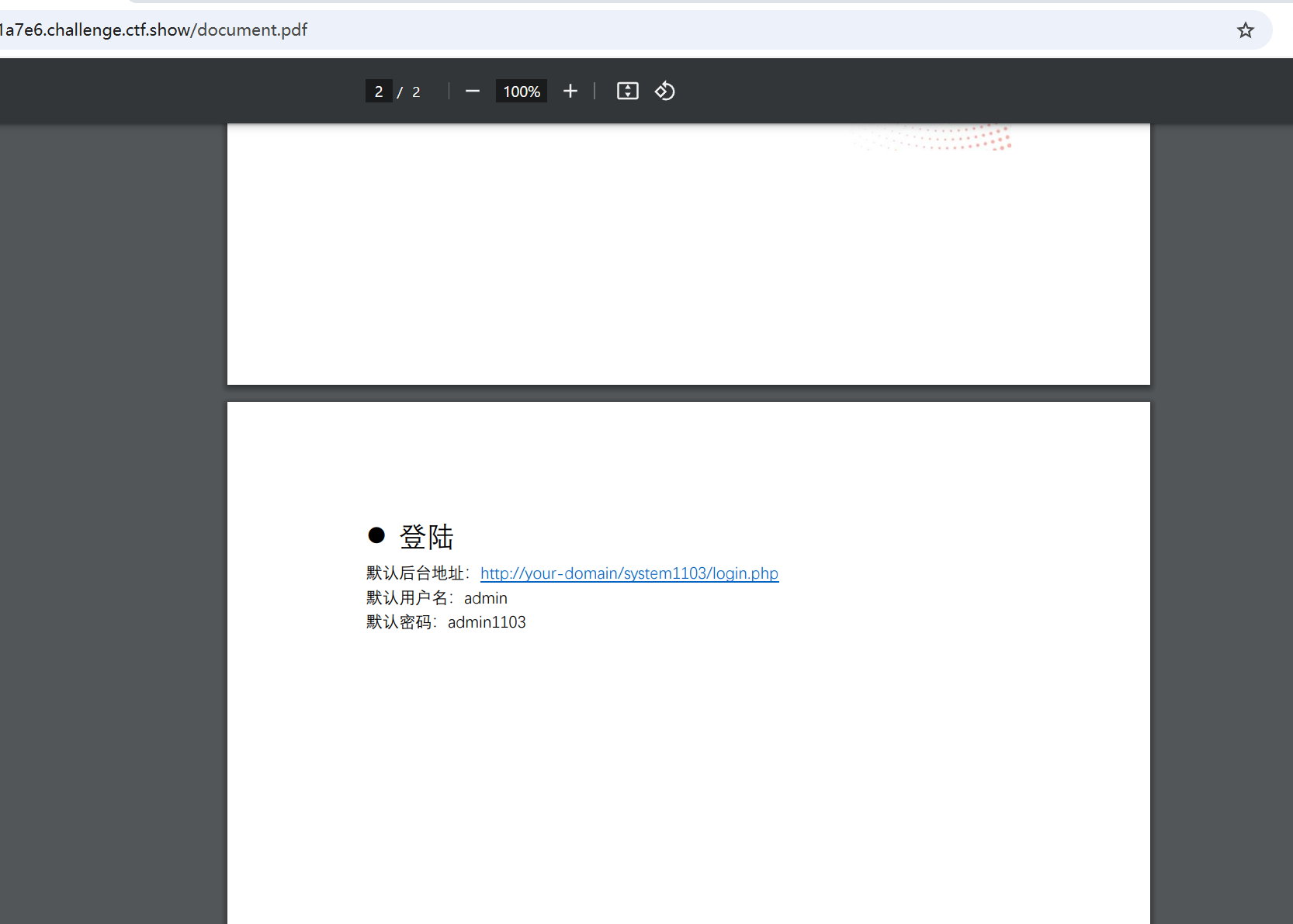The image size is (1293, 924).
Task: Click the black bullet before 登陆
Action: 376,535
